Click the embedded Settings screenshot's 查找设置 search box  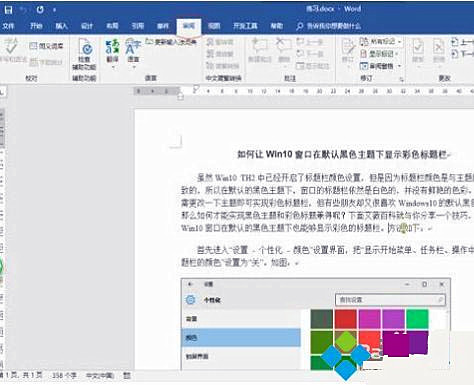(390, 300)
